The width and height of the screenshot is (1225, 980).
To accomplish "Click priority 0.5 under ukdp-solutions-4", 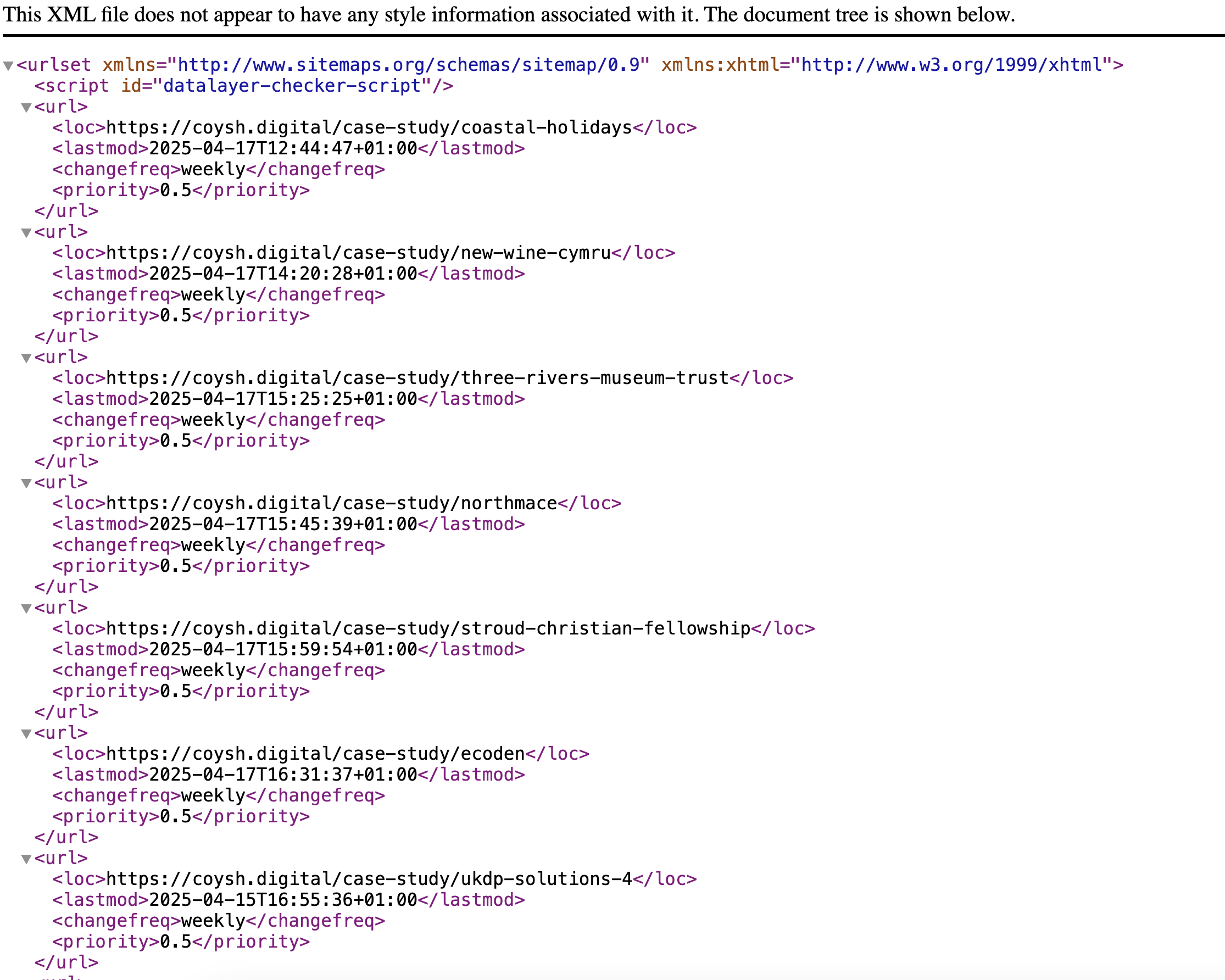I will coord(176,942).
